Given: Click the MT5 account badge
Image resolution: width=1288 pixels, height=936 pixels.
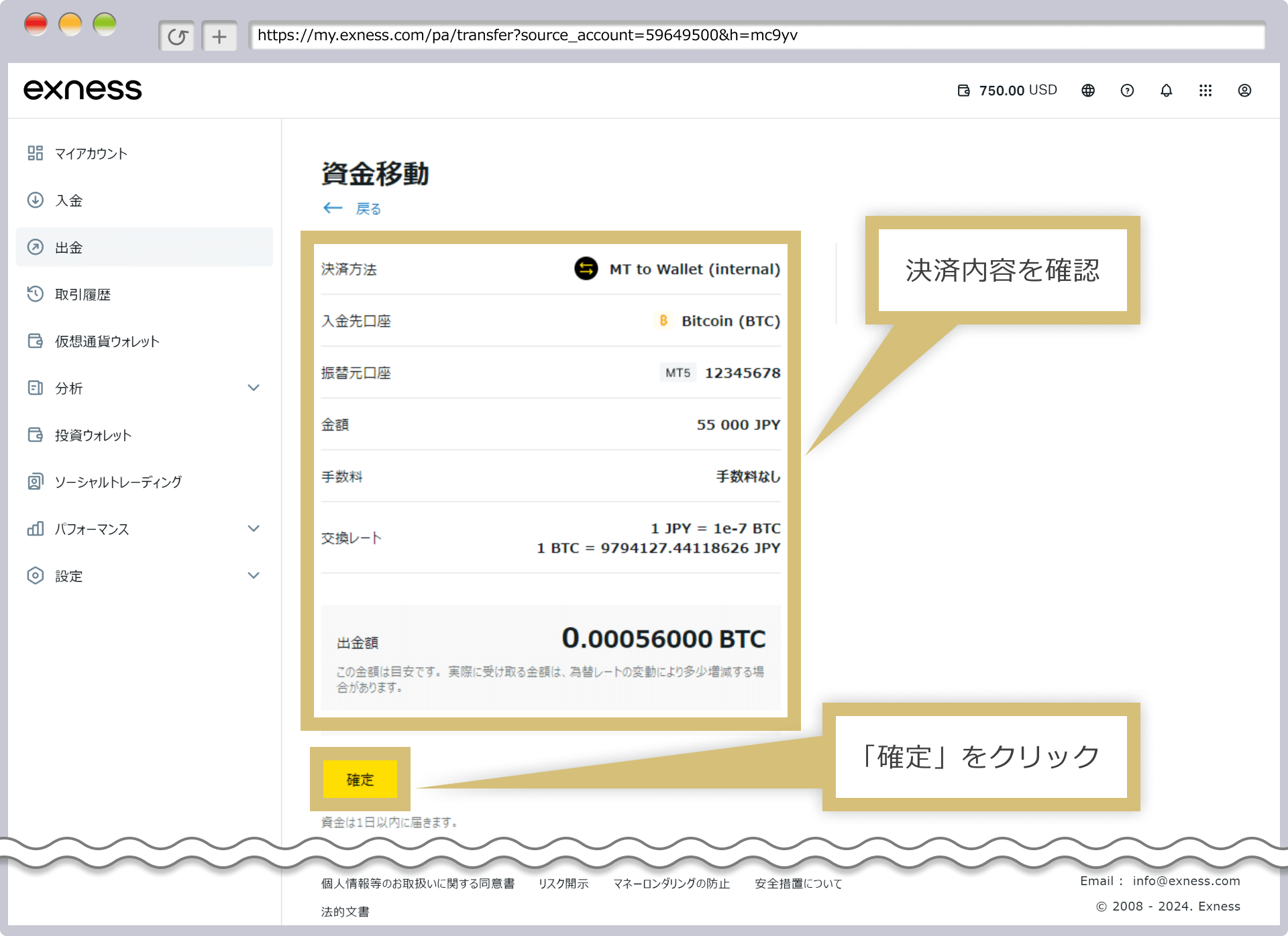Looking at the screenshot, I should tap(678, 373).
